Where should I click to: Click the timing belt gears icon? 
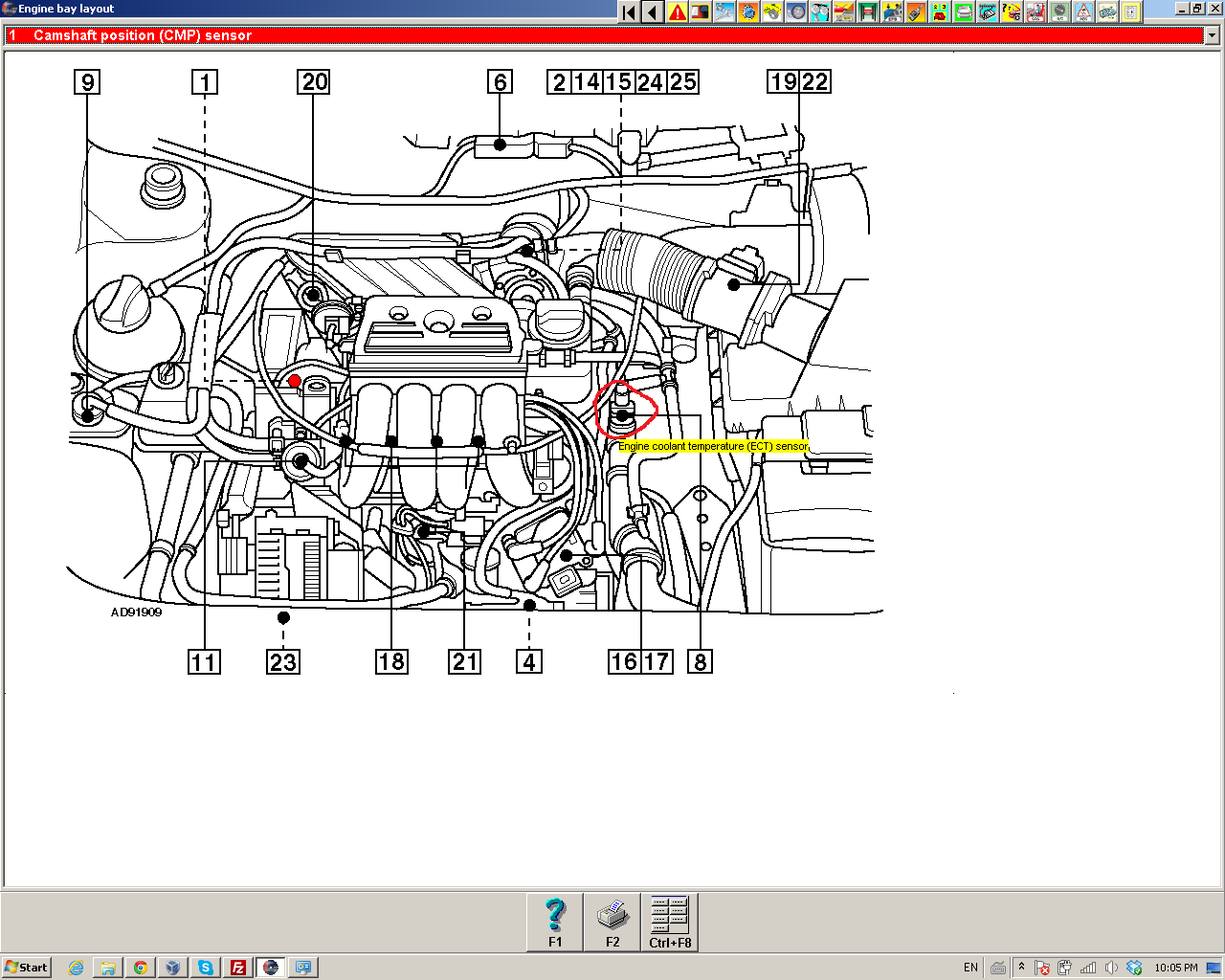(x=820, y=12)
